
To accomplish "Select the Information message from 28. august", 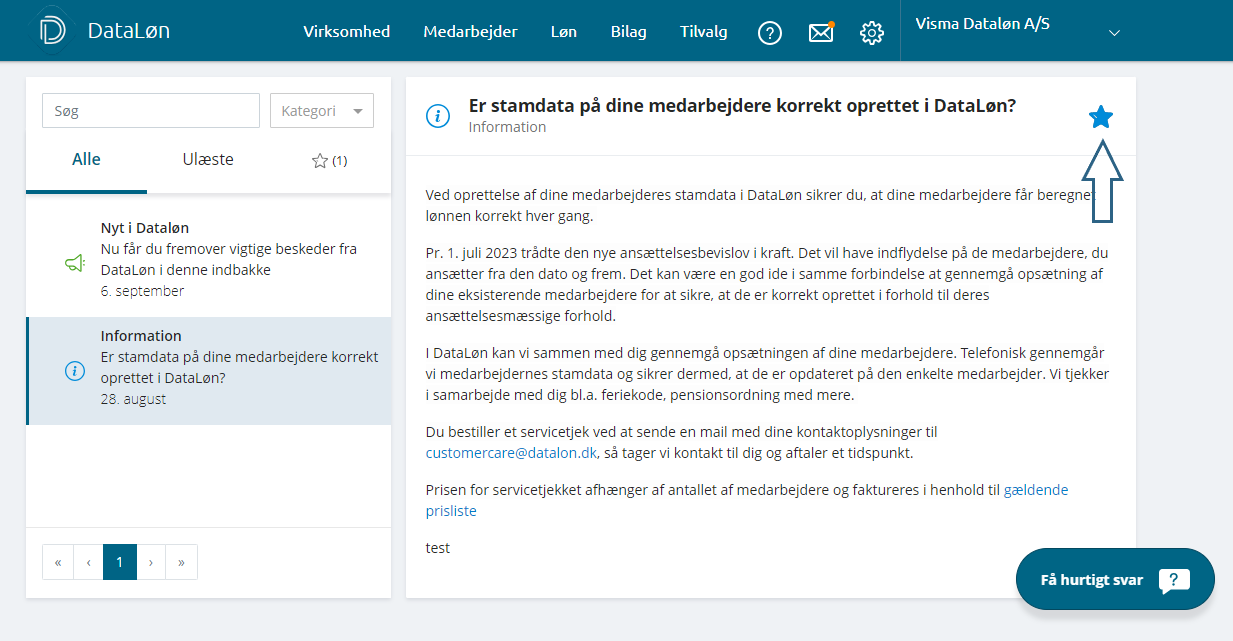I will tap(208, 371).
